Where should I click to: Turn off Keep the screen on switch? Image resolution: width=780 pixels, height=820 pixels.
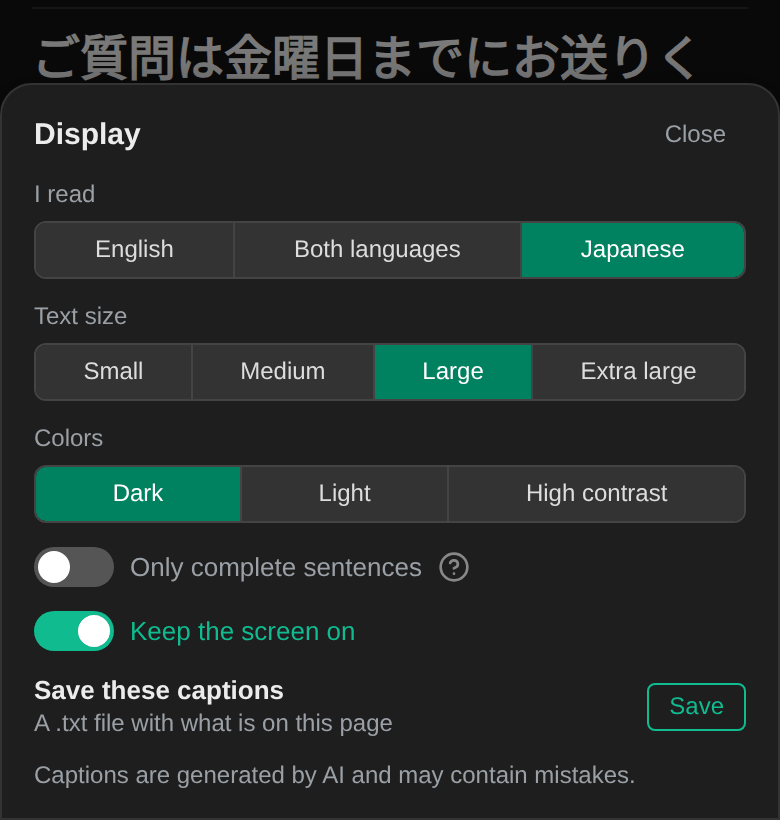tap(74, 631)
